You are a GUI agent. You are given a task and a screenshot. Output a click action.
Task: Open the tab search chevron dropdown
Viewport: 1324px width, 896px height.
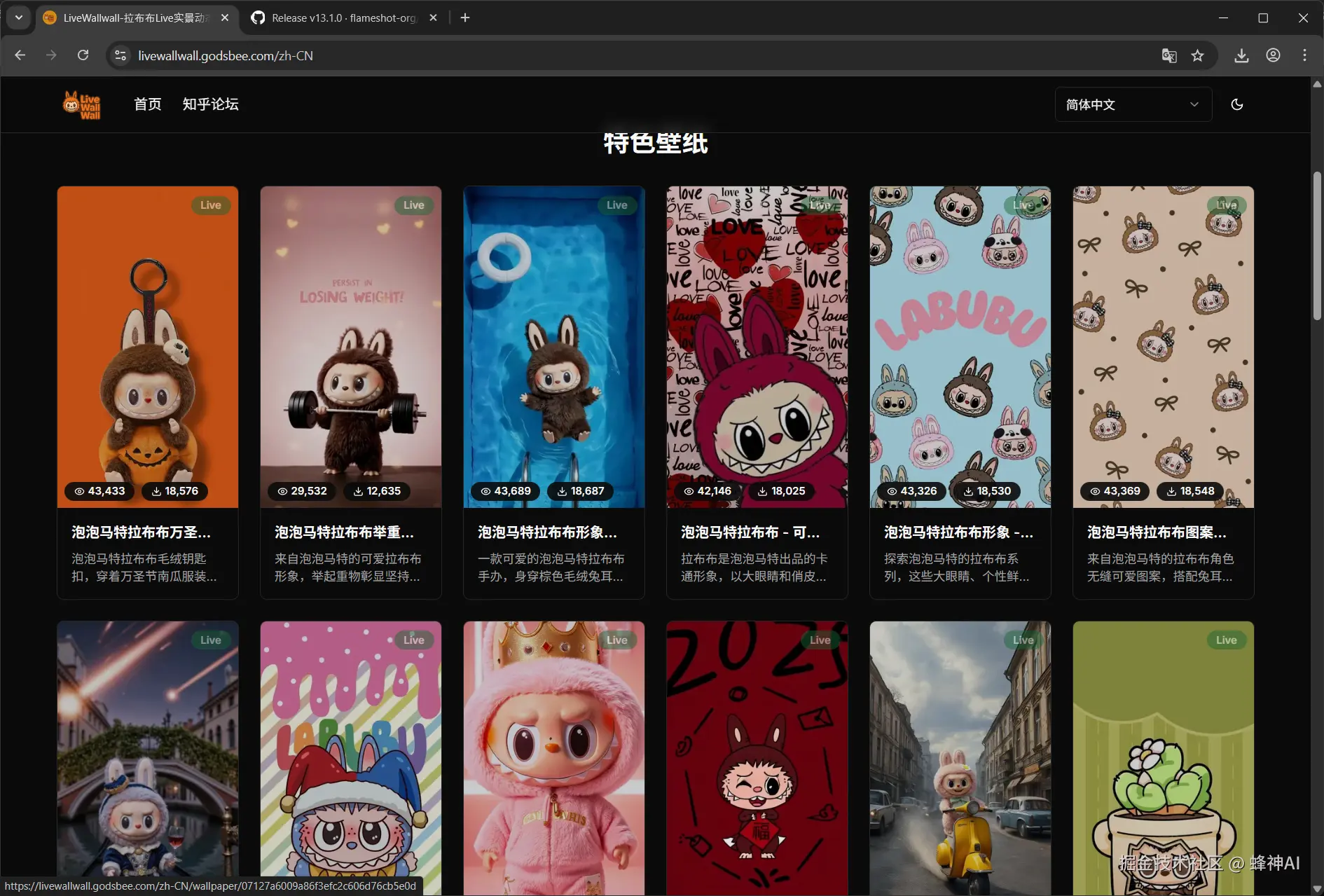click(18, 18)
